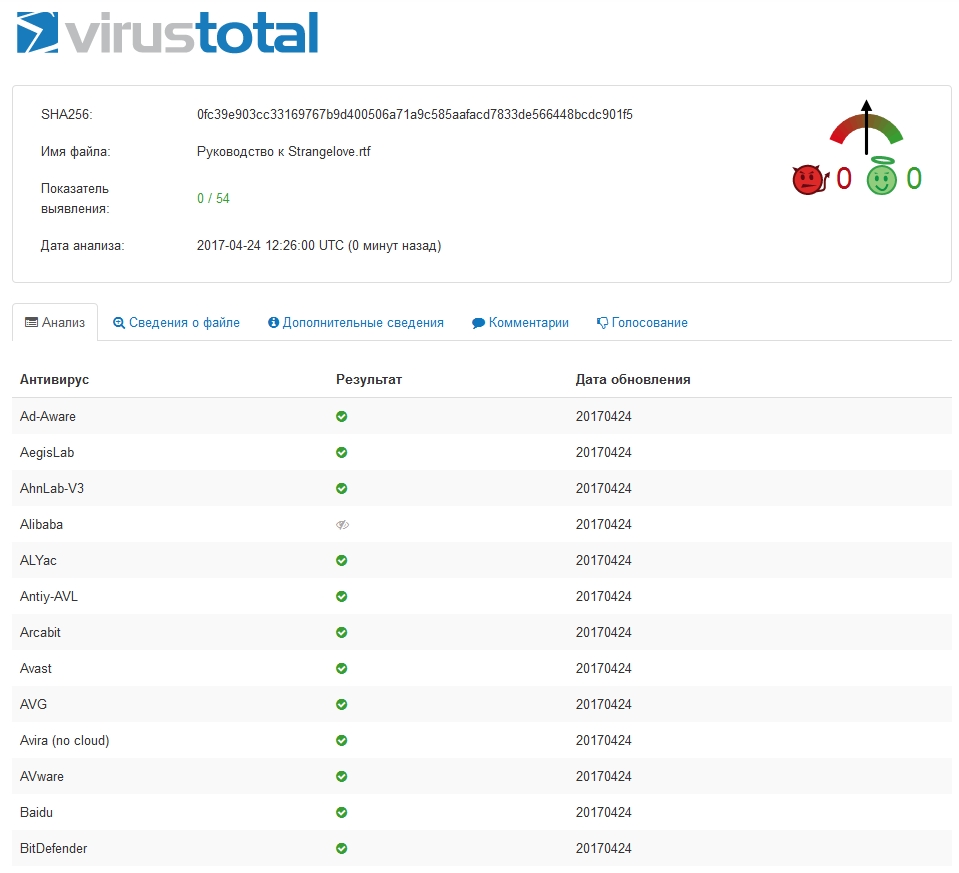The image size is (959, 873).
Task: Open the Дополнительные сведения tab
Action: pos(356,322)
